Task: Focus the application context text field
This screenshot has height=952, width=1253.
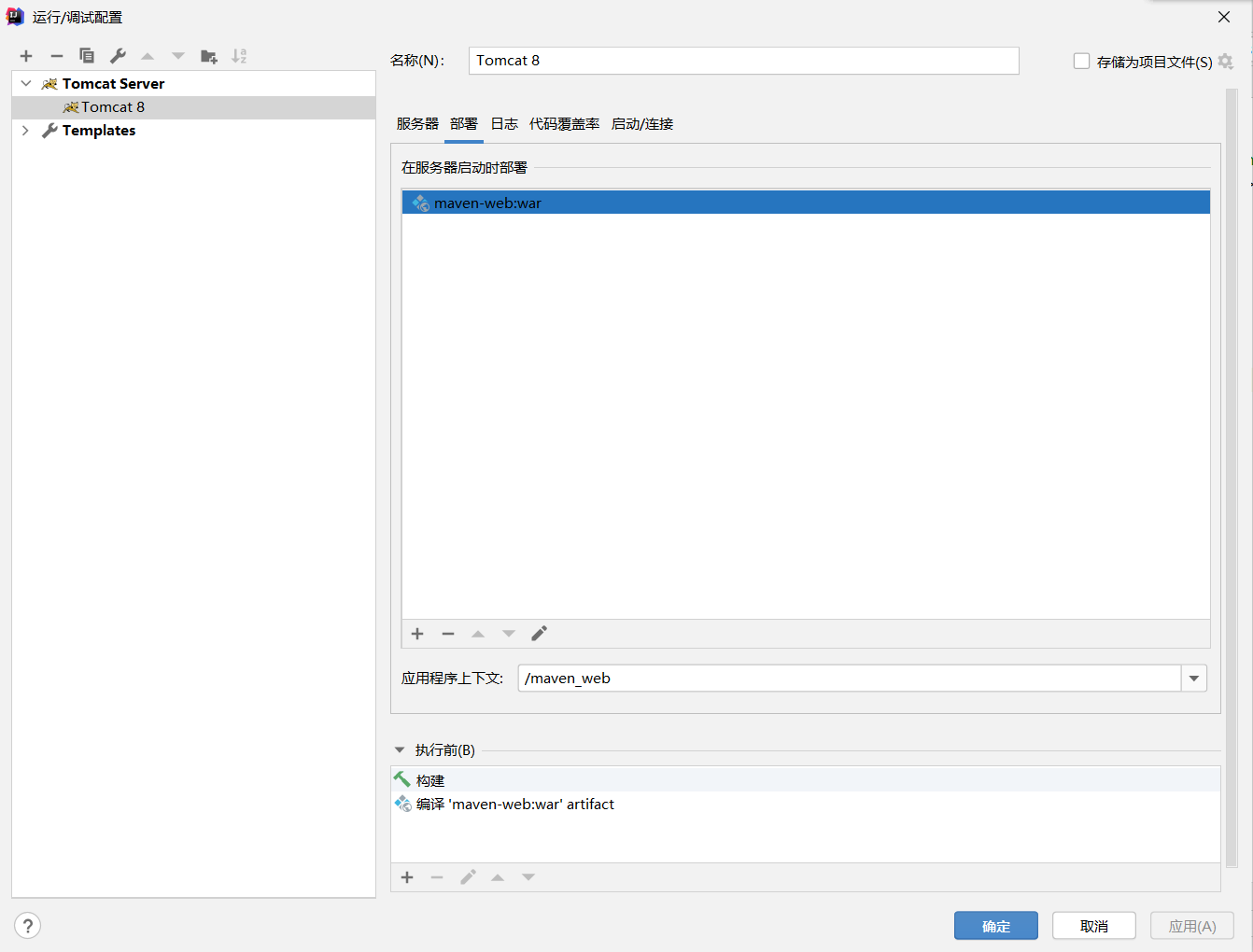Action: coord(850,679)
